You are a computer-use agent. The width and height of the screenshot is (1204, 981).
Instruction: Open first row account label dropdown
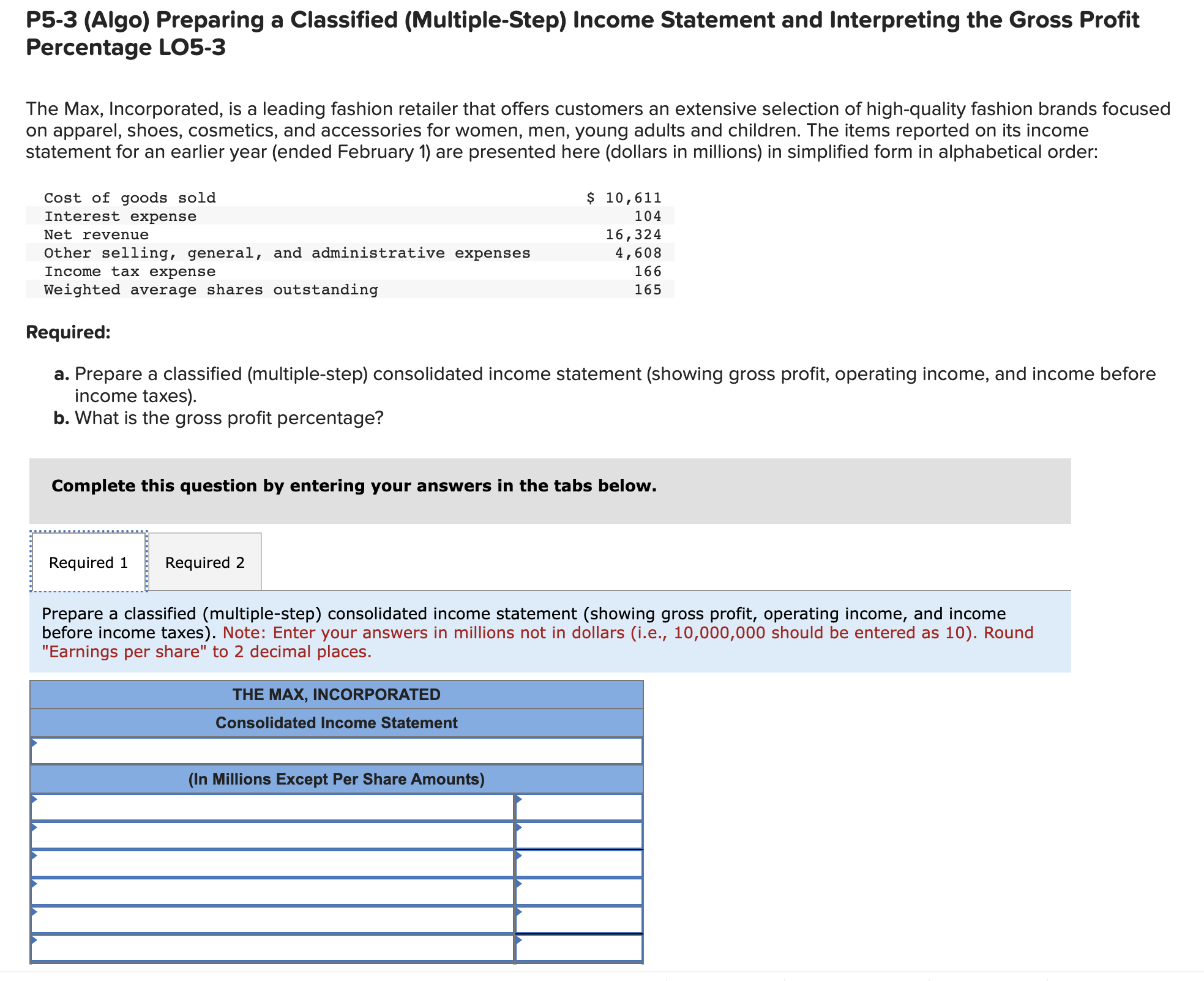(x=272, y=808)
